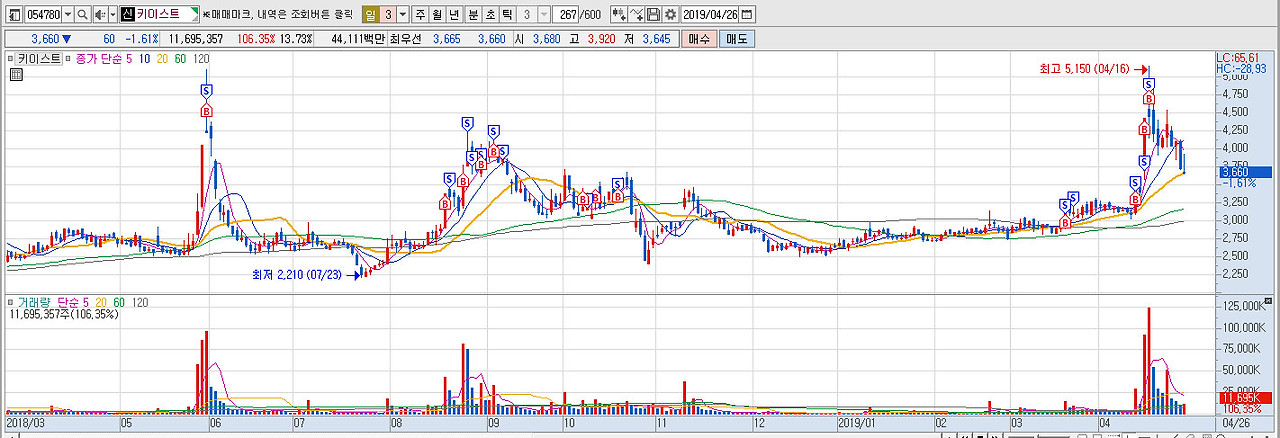The height and width of the screenshot is (438, 1280).
Task: Click the 120 price moving average legend
Action: pyautogui.click(x=201, y=58)
